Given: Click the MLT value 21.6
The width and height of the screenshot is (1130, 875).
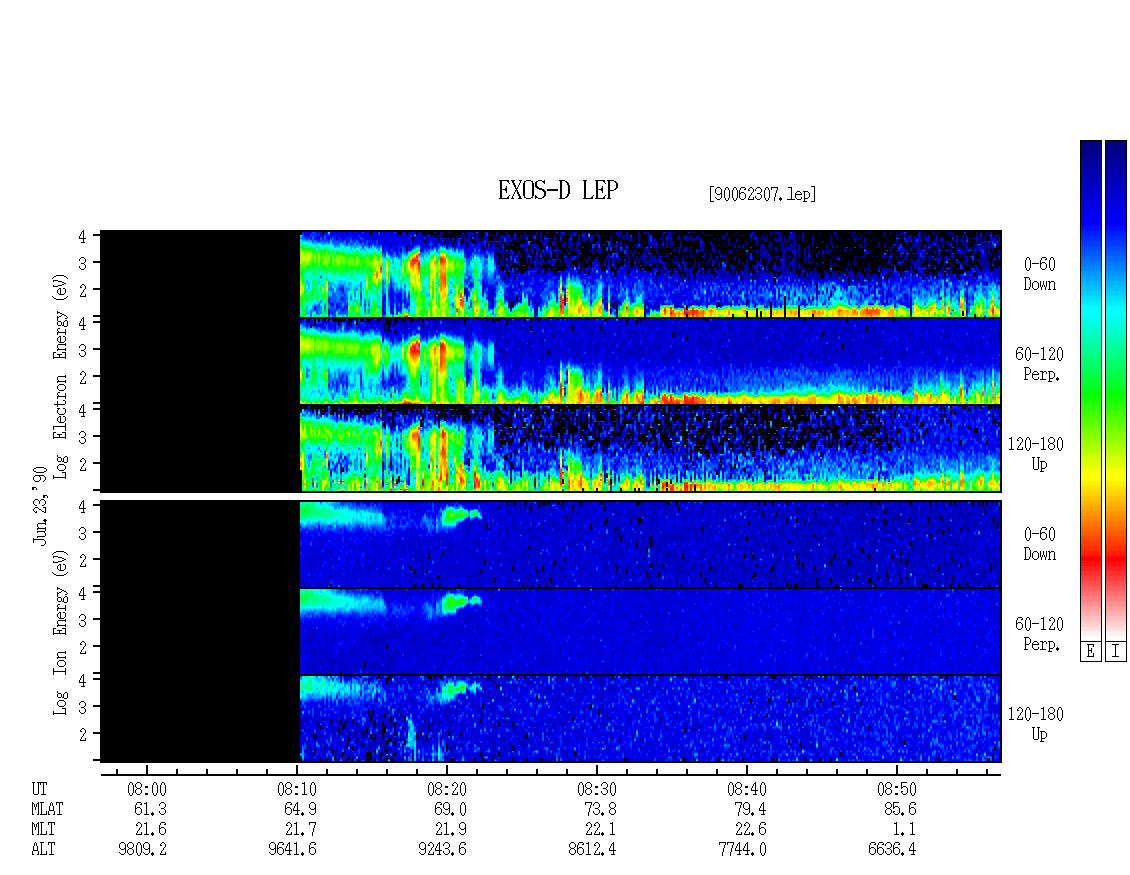Looking at the screenshot, I should (150, 830).
